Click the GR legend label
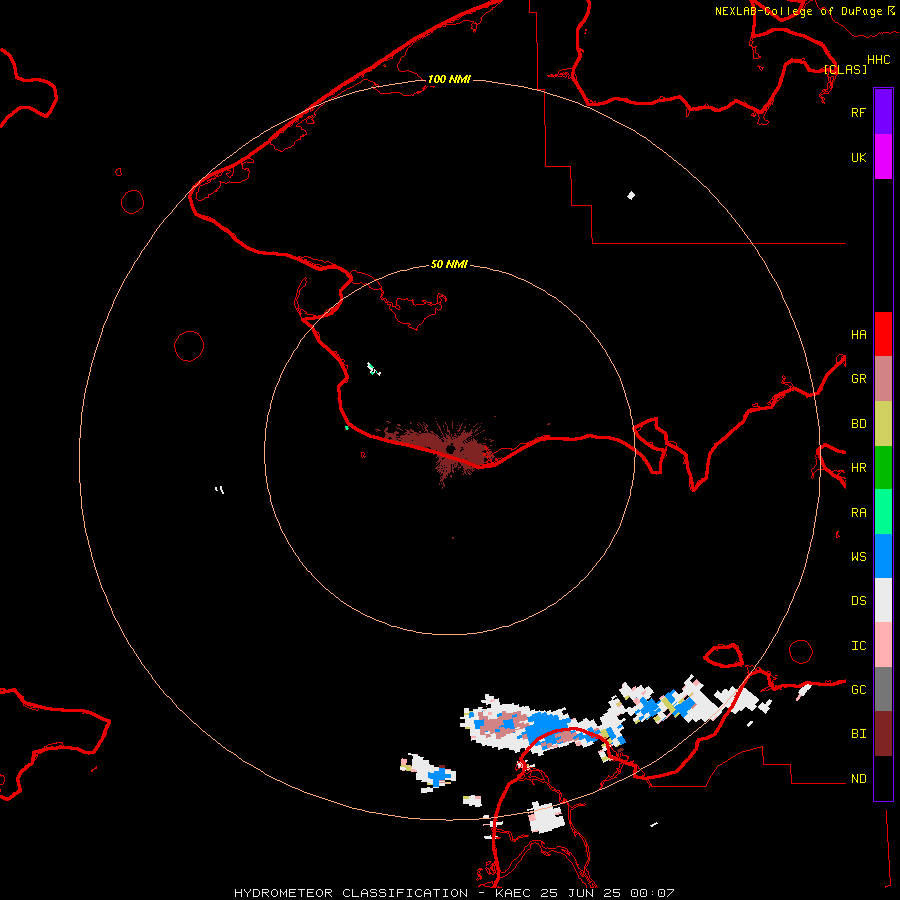 [858, 379]
